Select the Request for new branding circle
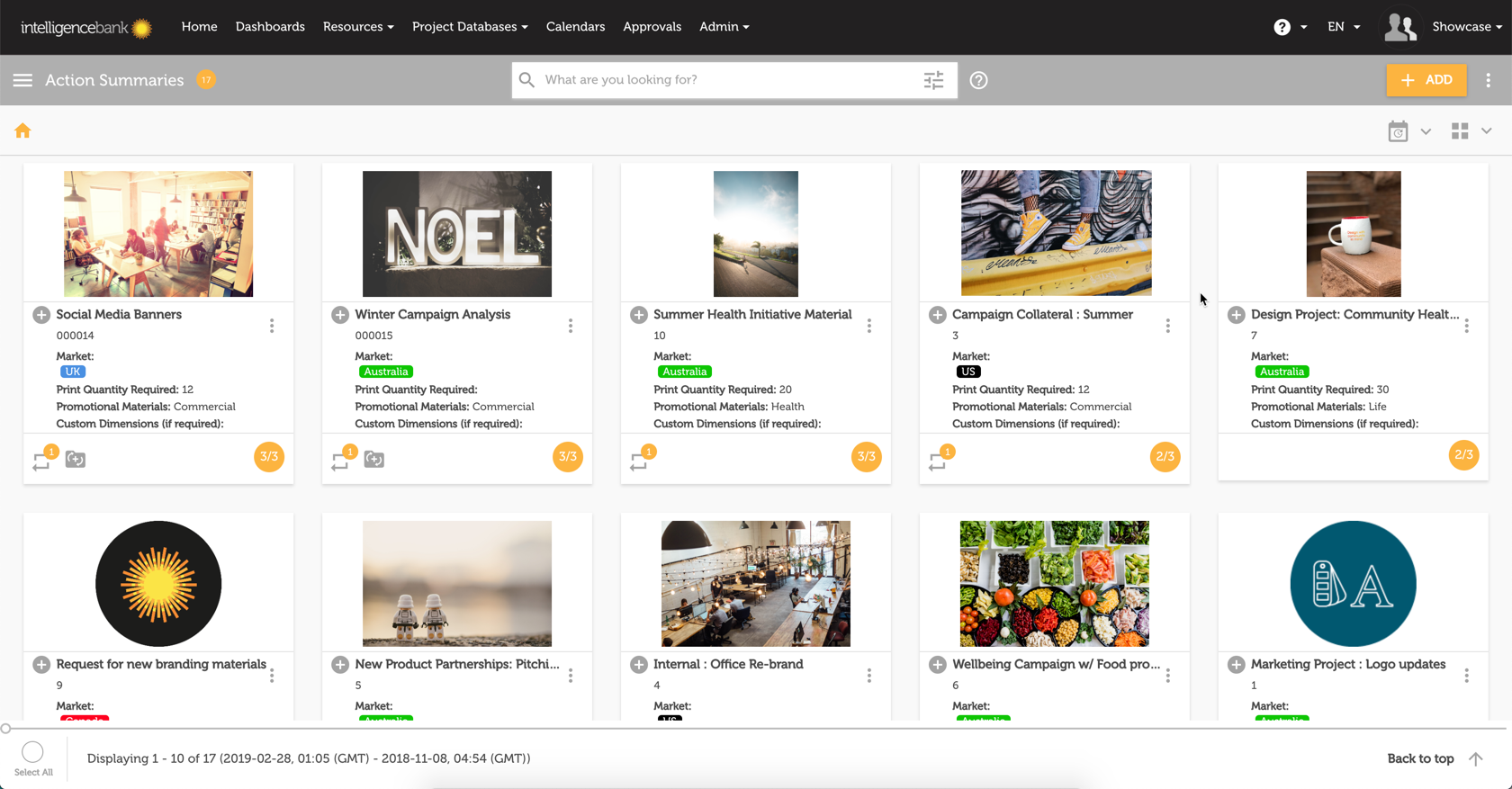The height and width of the screenshot is (789, 1512). coord(41,665)
